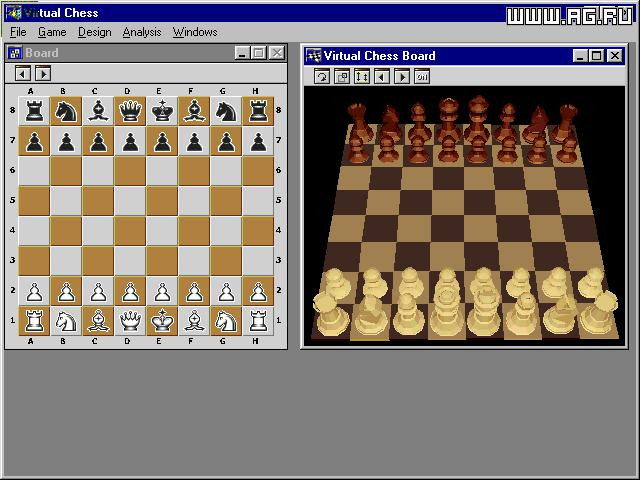
Task: Select the white rook on H1
Action: click(x=258, y=321)
